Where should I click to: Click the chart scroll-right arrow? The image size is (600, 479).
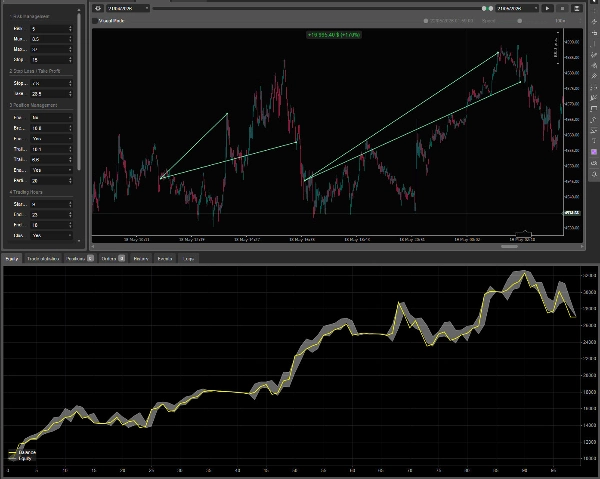click(x=582, y=247)
